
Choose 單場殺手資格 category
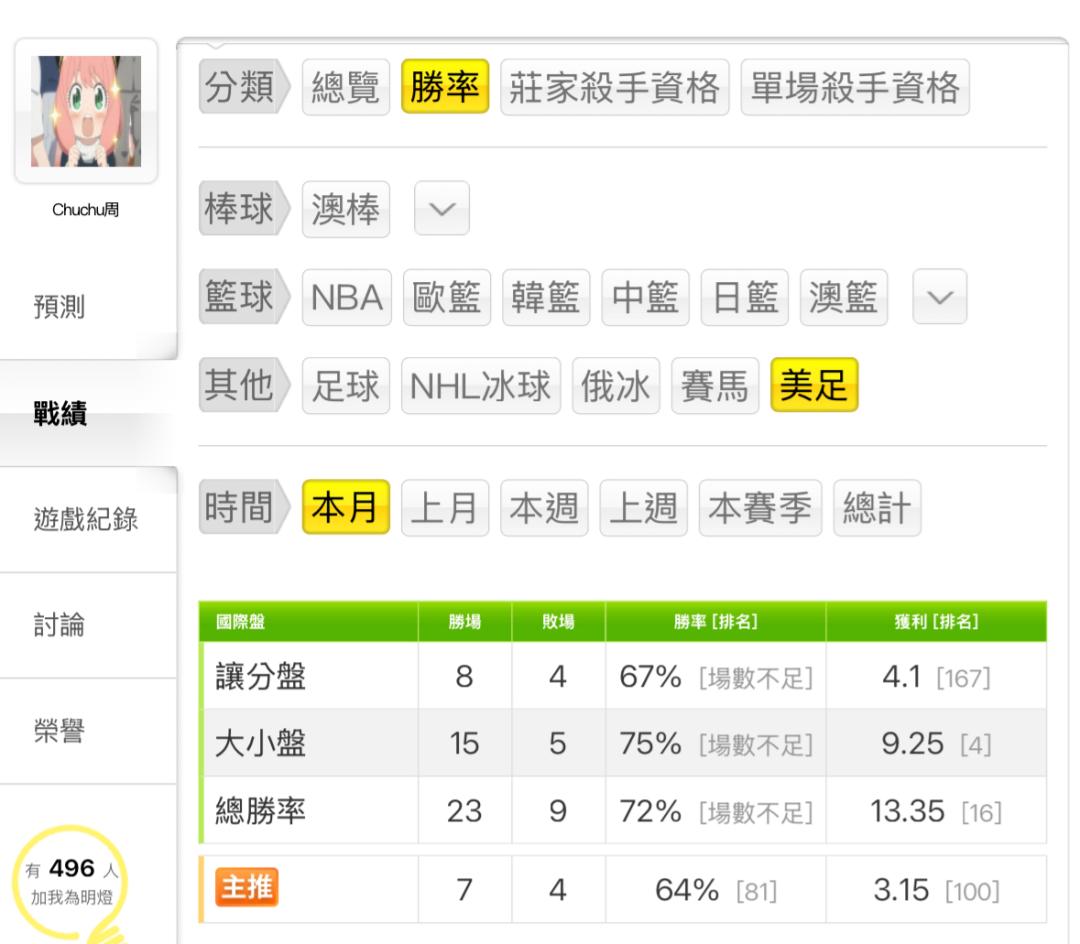[x=855, y=87]
